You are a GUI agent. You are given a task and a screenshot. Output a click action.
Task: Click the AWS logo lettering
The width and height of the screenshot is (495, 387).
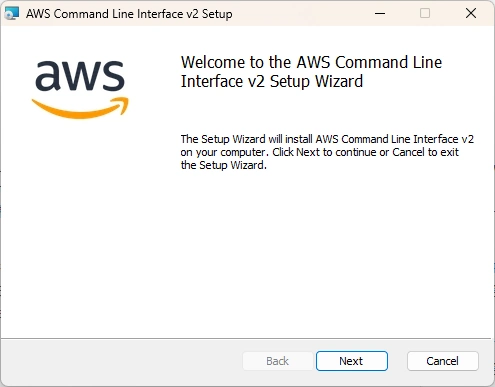(80, 76)
